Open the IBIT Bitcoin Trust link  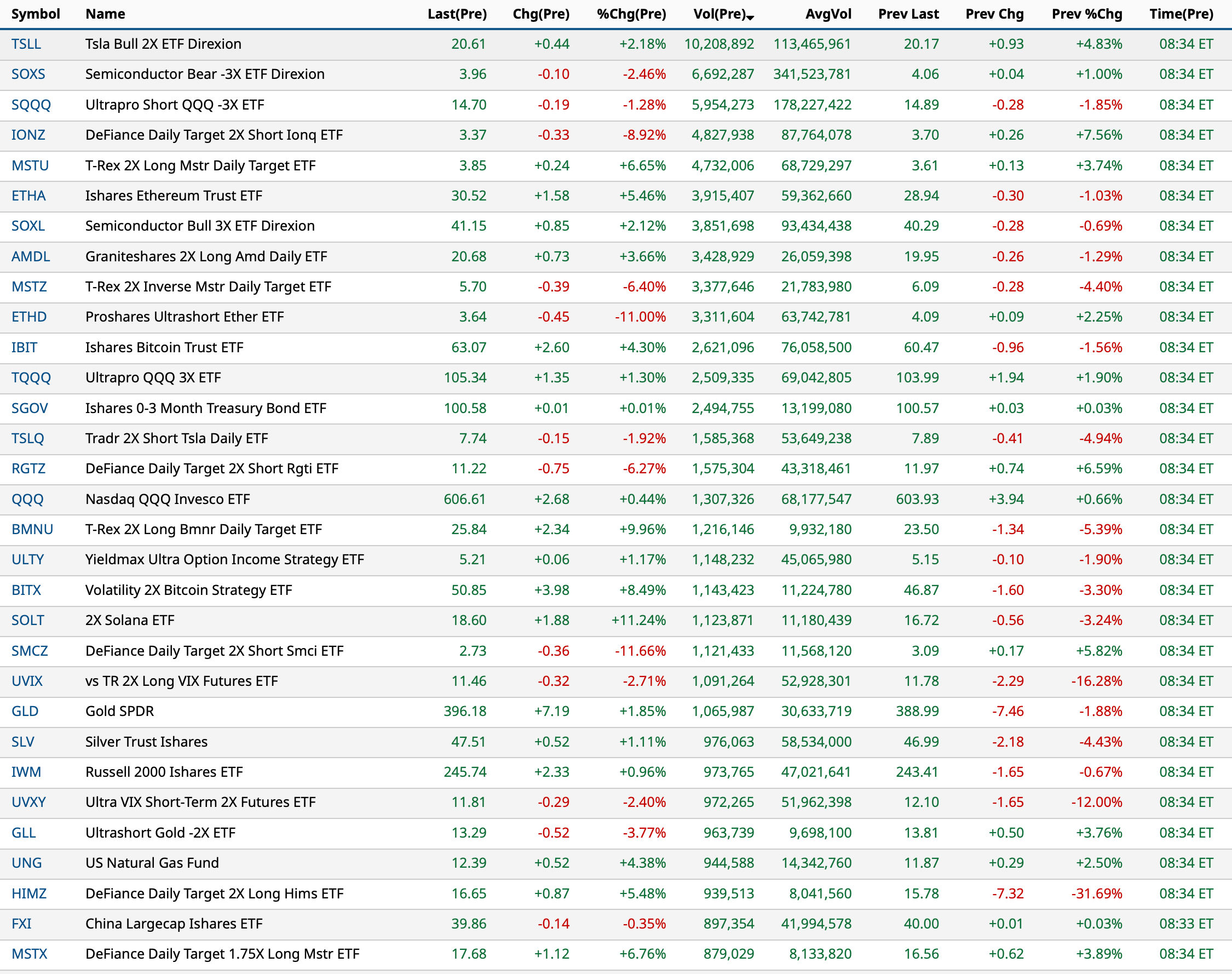(24, 347)
